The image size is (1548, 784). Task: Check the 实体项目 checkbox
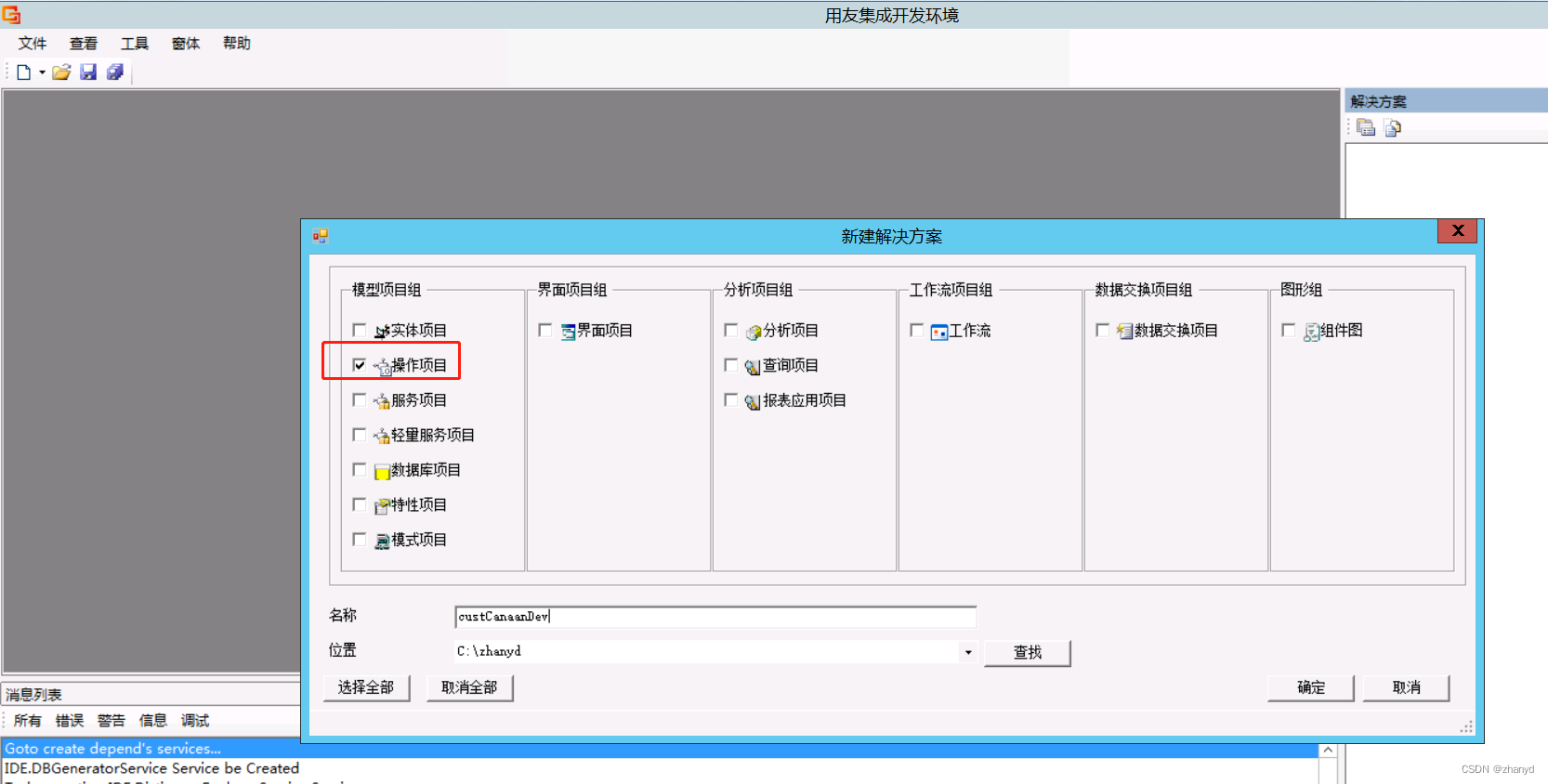pyautogui.click(x=360, y=330)
